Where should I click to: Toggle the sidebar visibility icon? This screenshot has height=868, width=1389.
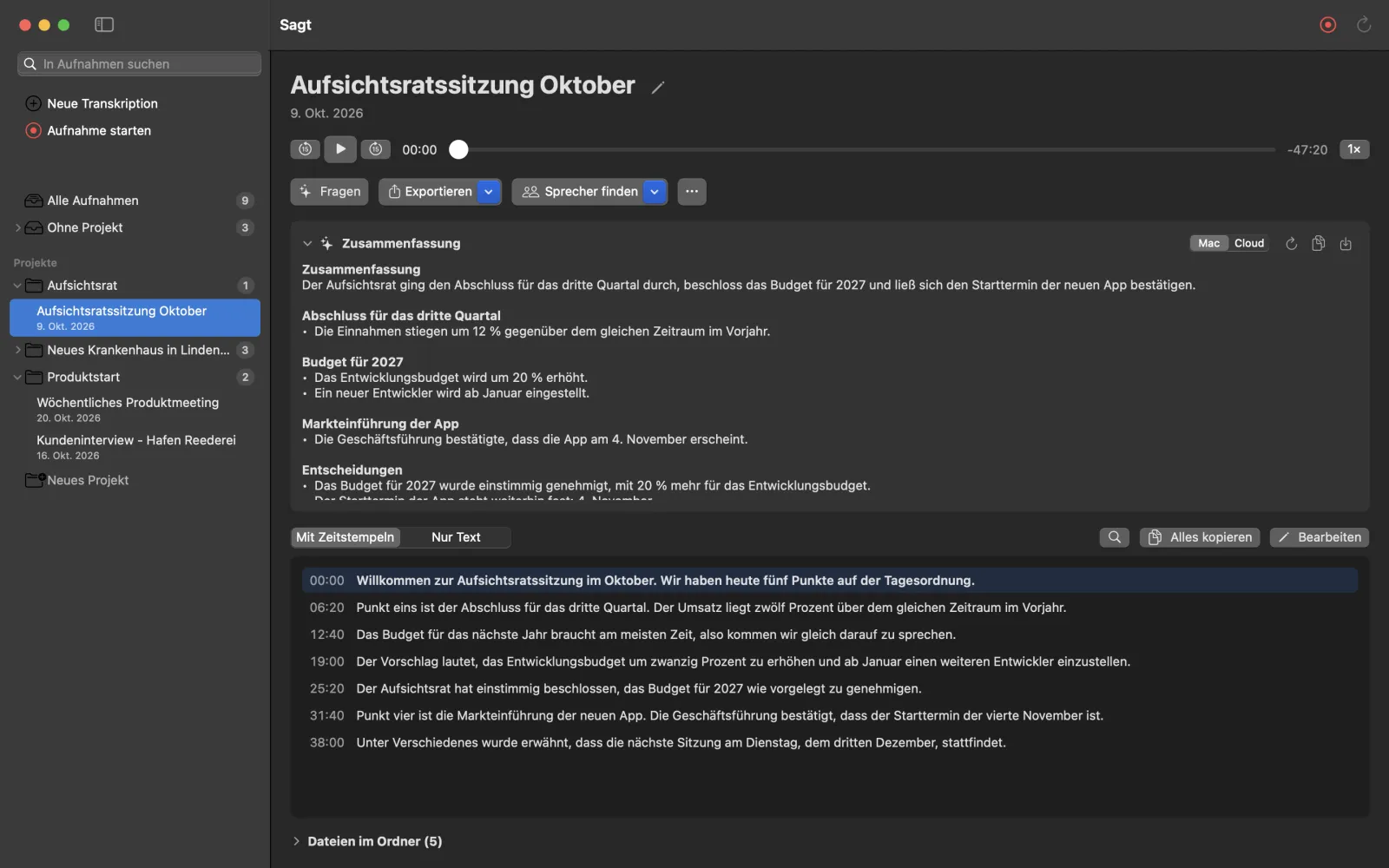coord(104,24)
